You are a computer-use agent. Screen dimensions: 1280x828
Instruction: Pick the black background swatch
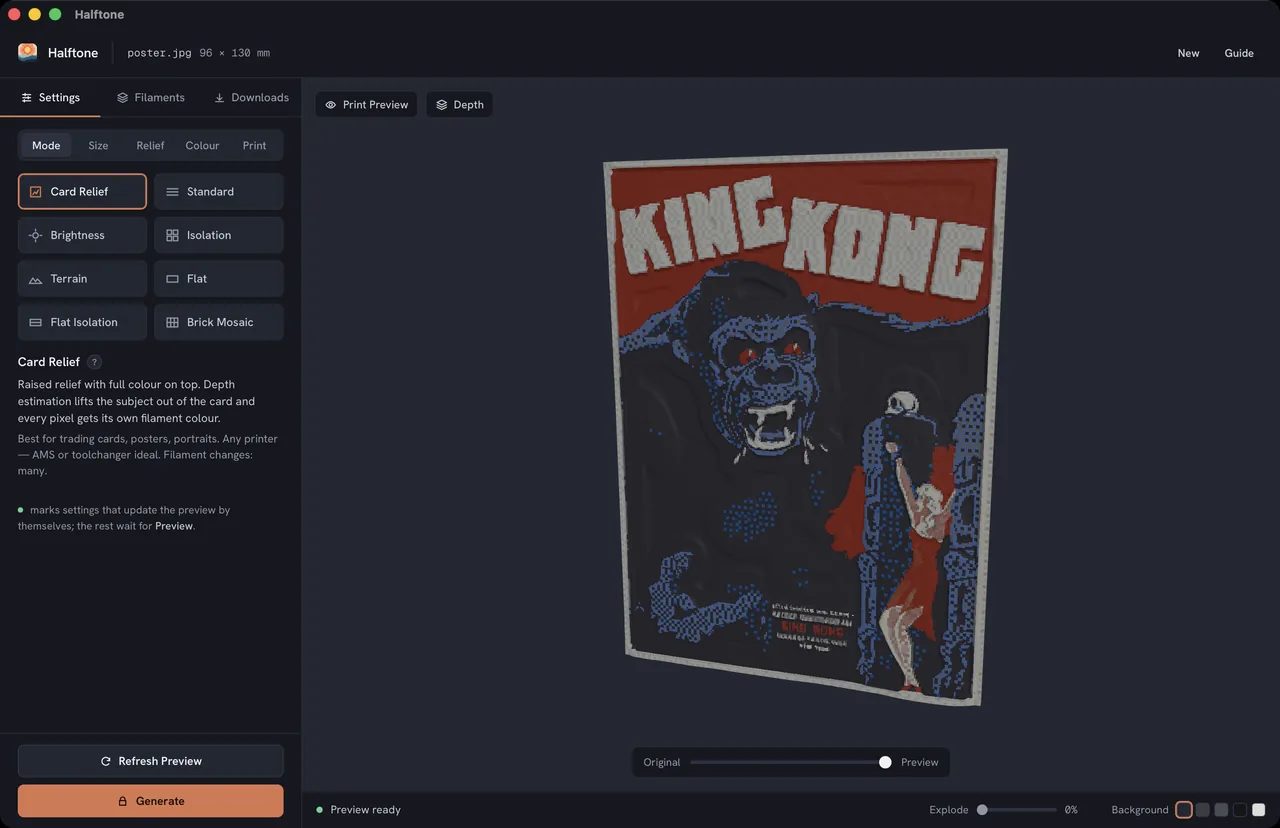1240,810
